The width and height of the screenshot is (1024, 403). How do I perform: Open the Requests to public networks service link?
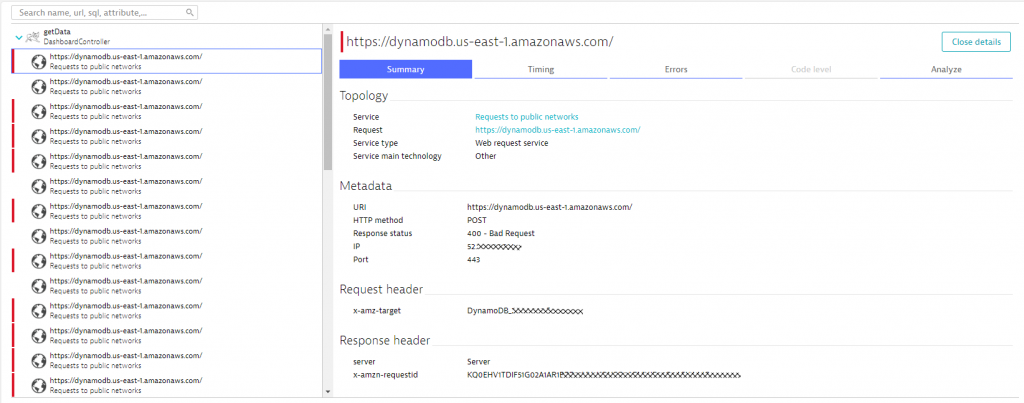coord(526,117)
